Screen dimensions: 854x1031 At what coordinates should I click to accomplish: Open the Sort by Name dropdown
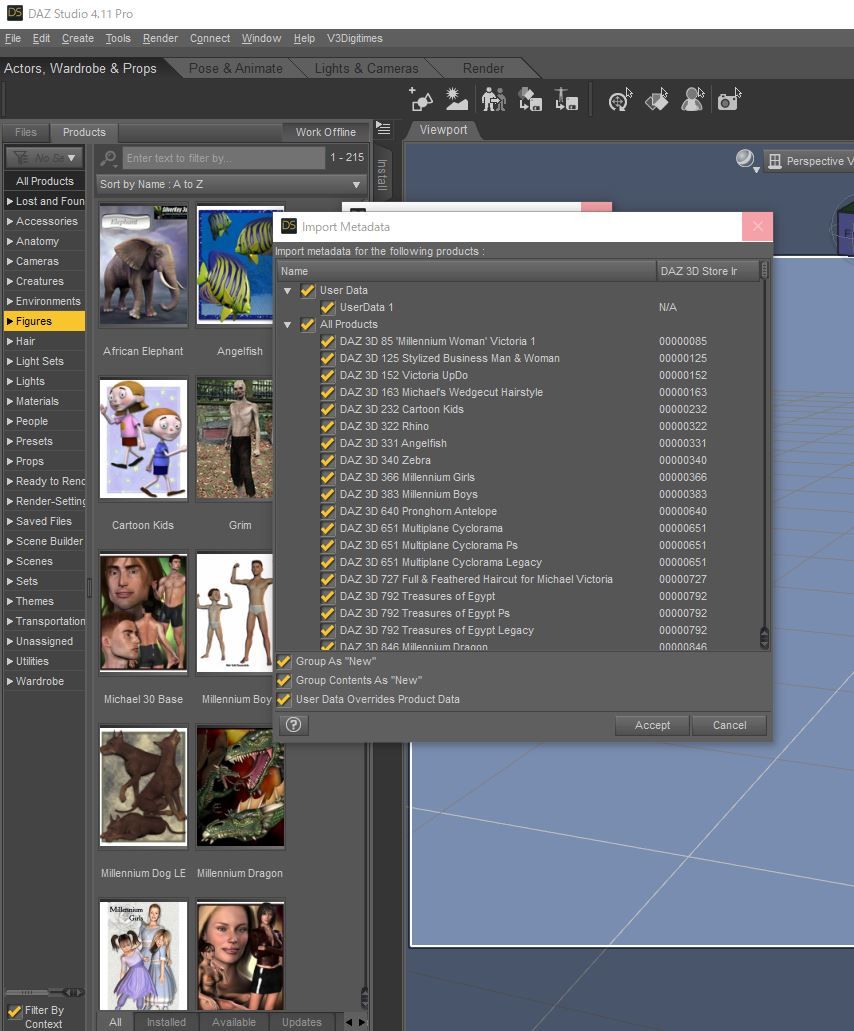[231, 184]
